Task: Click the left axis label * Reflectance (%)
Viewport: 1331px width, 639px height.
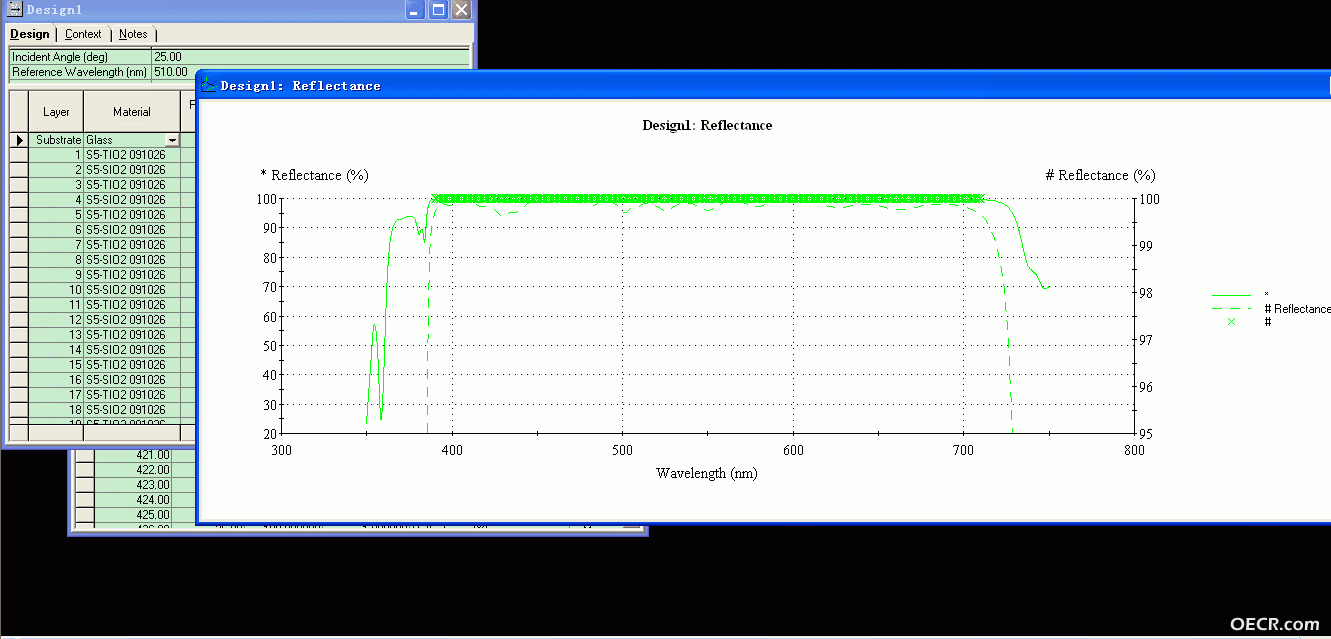Action: [314, 175]
